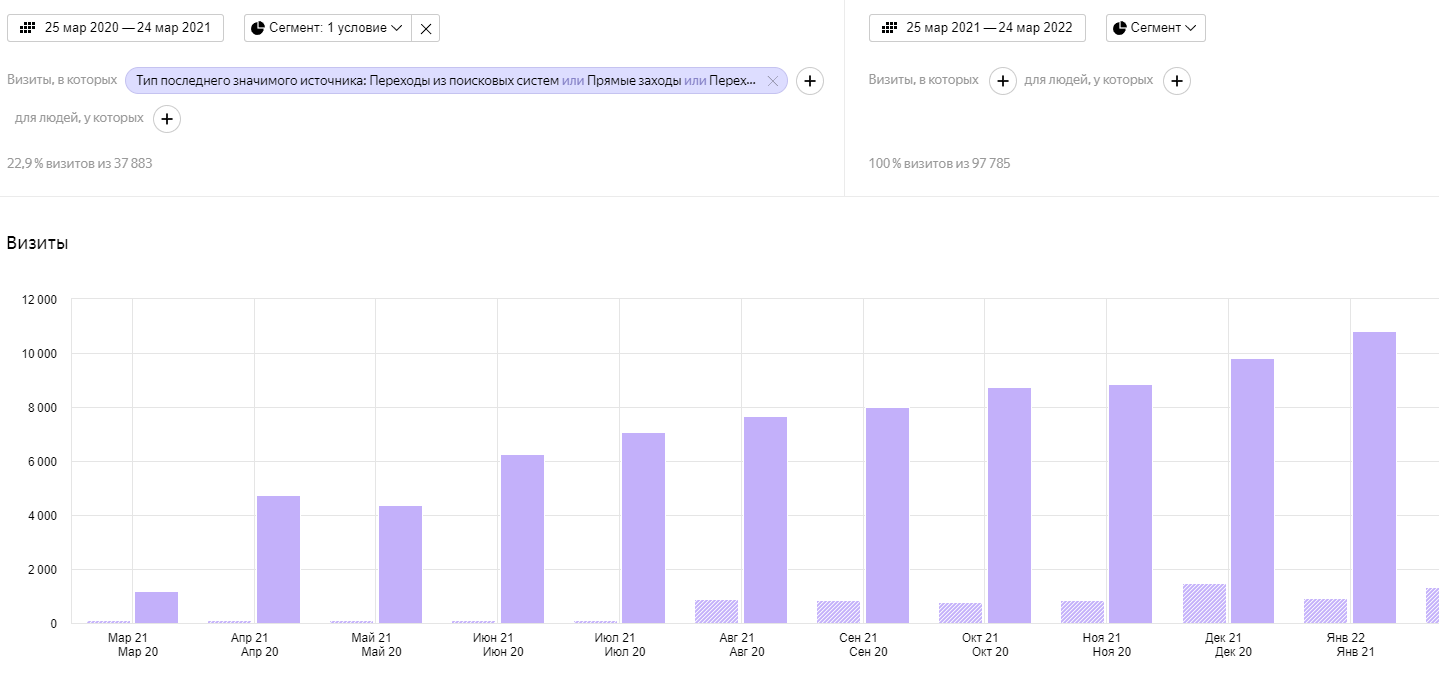Edit the Тип последнего значимого источника filter
The height and width of the screenshot is (691, 1439).
(446, 81)
